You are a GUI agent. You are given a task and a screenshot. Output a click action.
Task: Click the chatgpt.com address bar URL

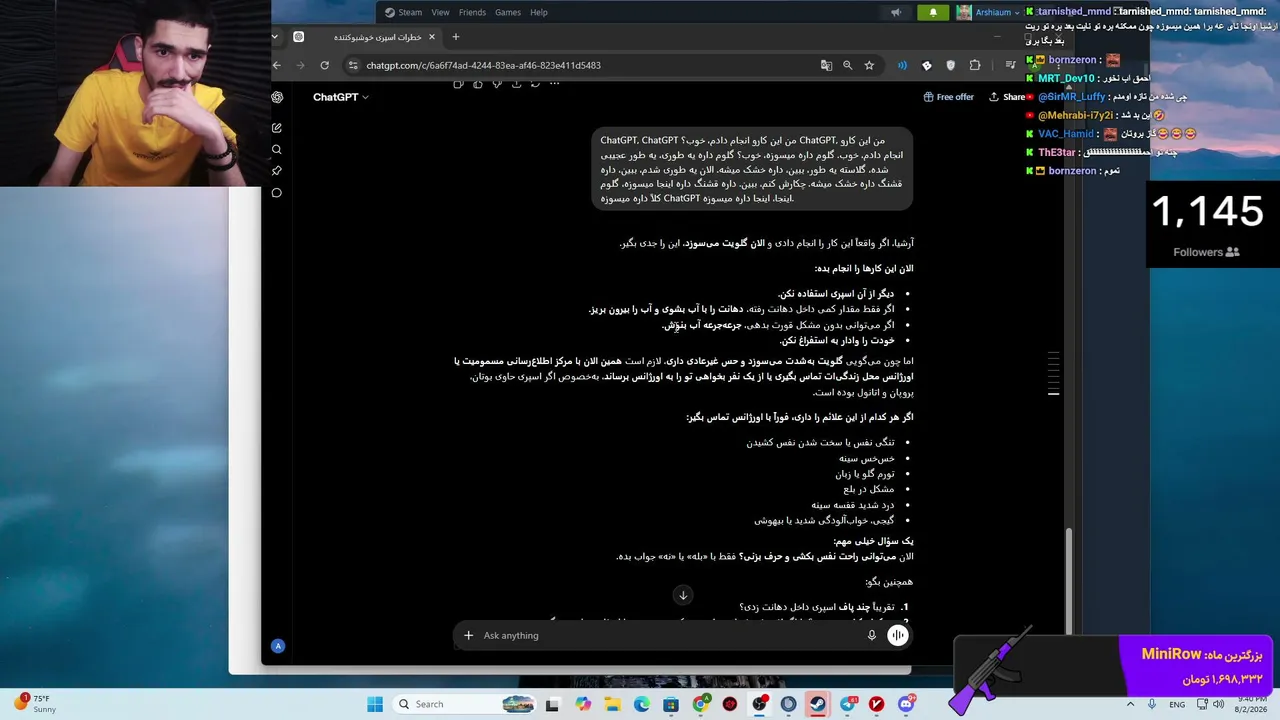pos(483,65)
